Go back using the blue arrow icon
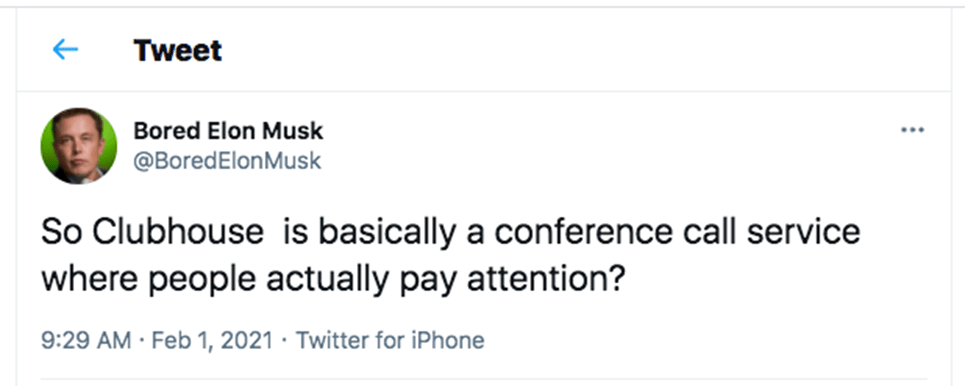The height and width of the screenshot is (386, 965). pos(65,49)
